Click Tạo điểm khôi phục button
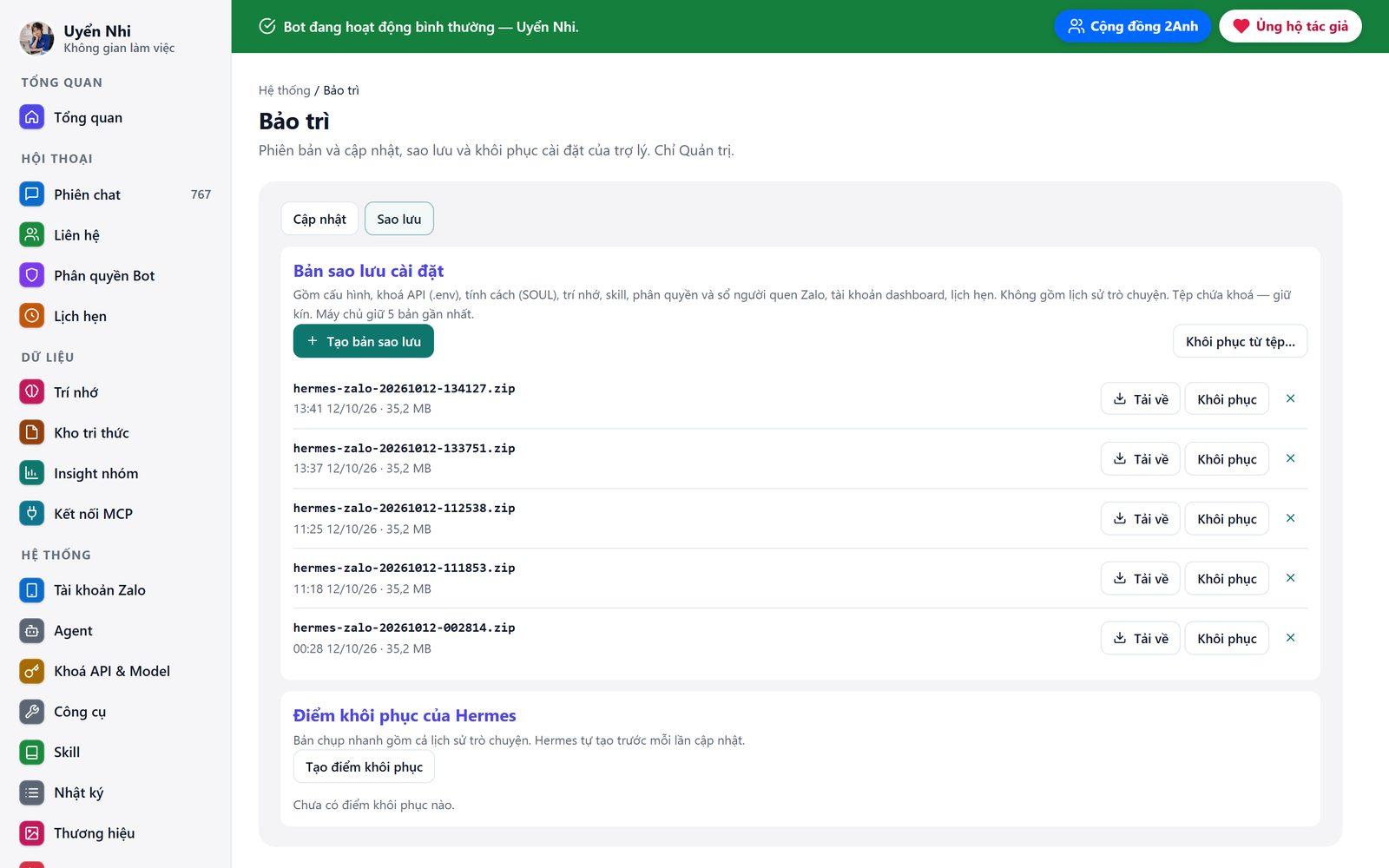 [364, 766]
